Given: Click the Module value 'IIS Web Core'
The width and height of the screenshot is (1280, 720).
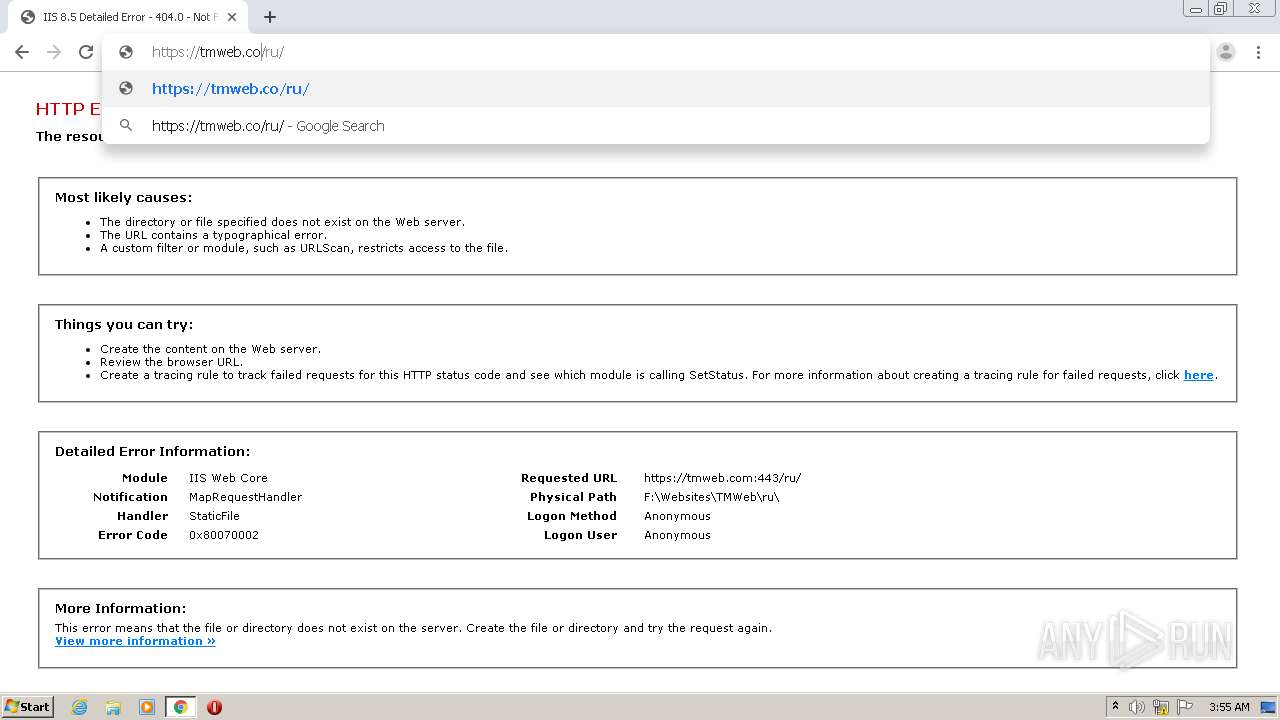Looking at the screenshot, I should (x=228, y=478).
